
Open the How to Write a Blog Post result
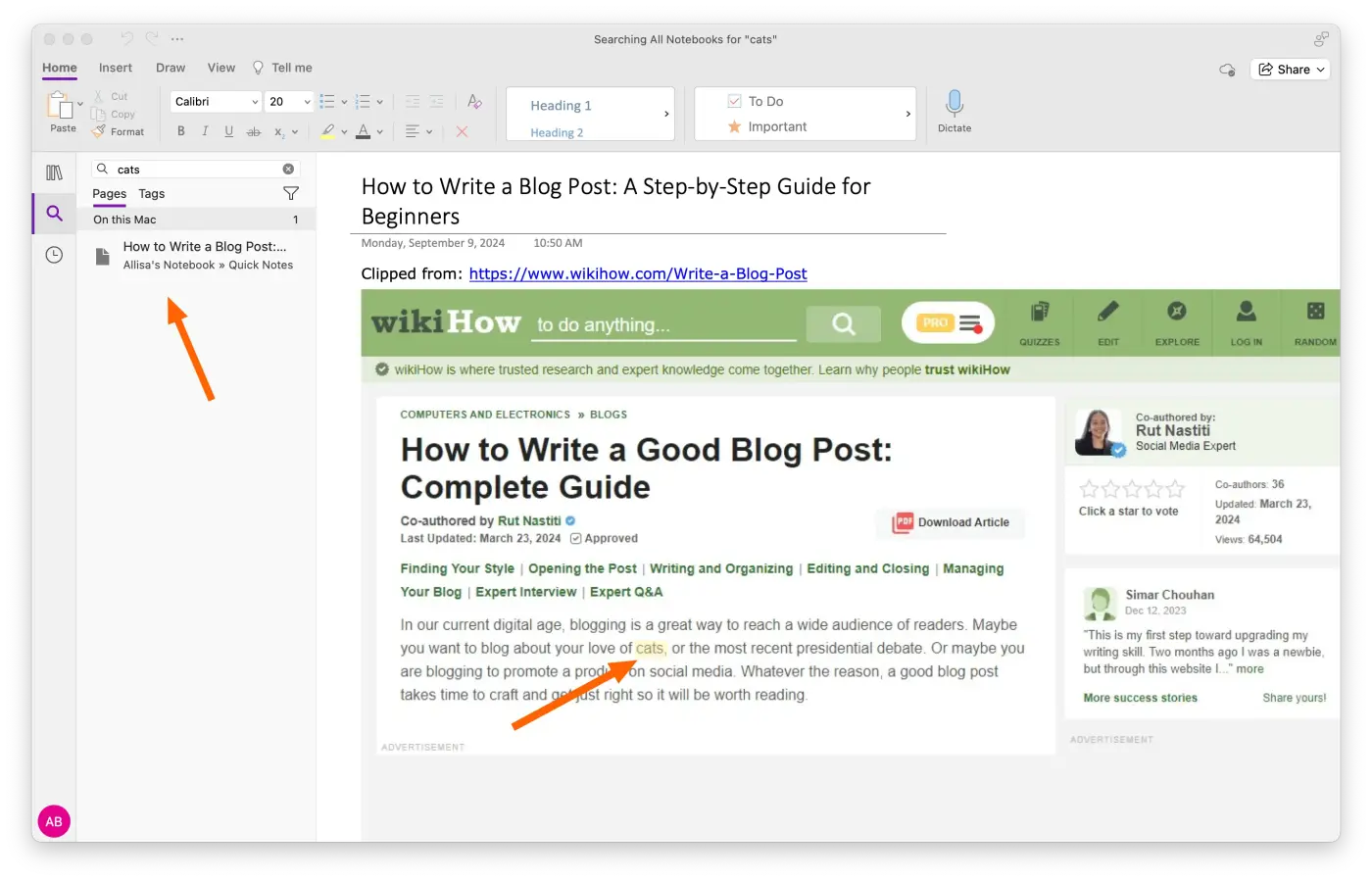pyautogui.click(x=196, y=256)
